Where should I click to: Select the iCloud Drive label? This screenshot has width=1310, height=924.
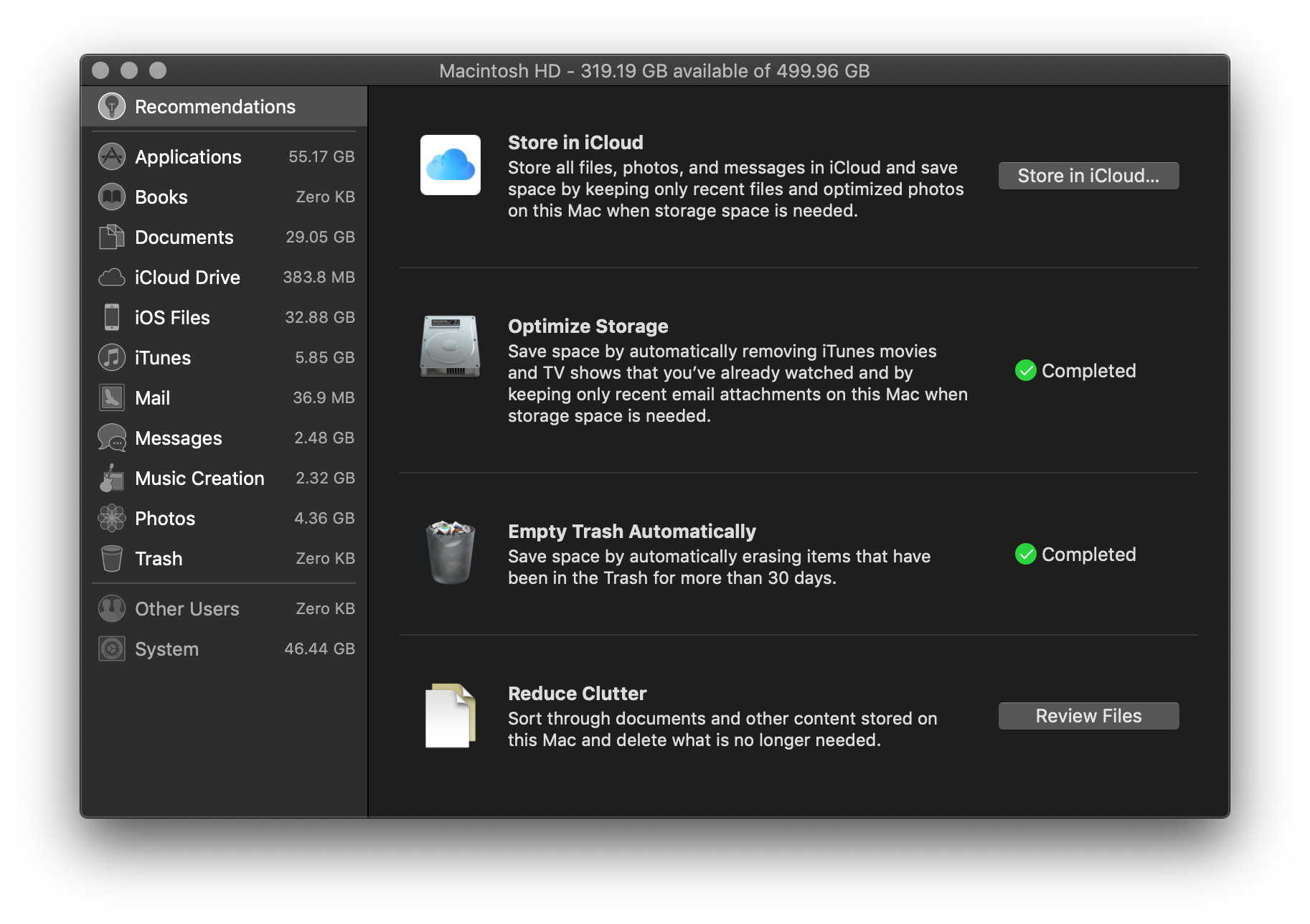pyautogui.click(x=187, y=277)
